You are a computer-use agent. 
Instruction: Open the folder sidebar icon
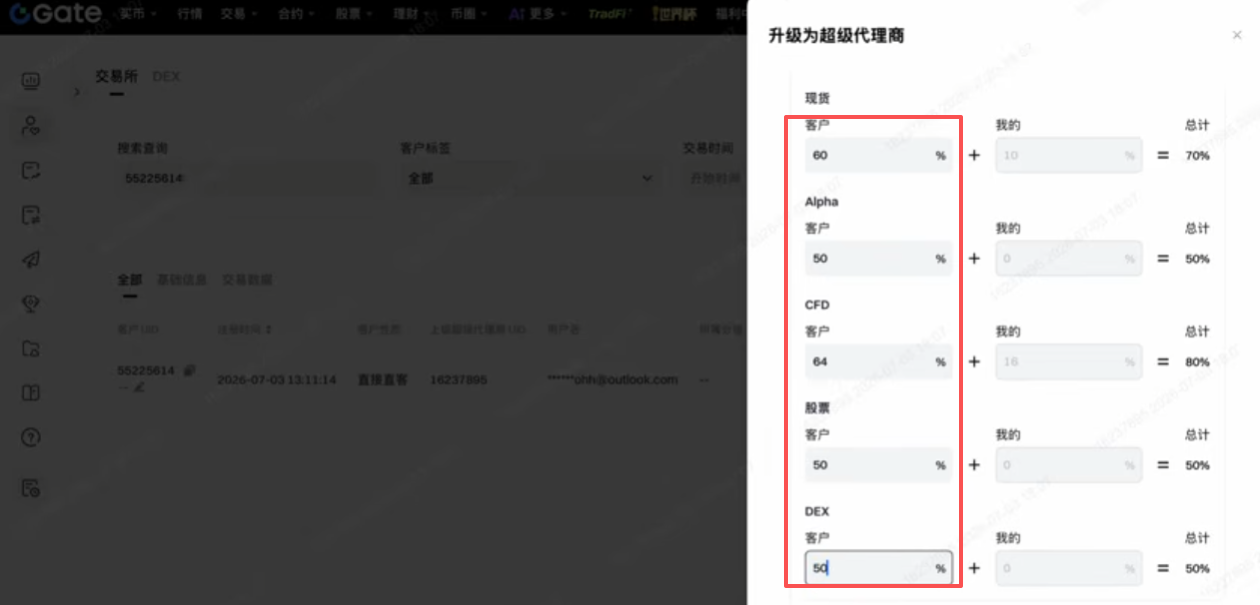pyautogui.click(x=31, y=349)
